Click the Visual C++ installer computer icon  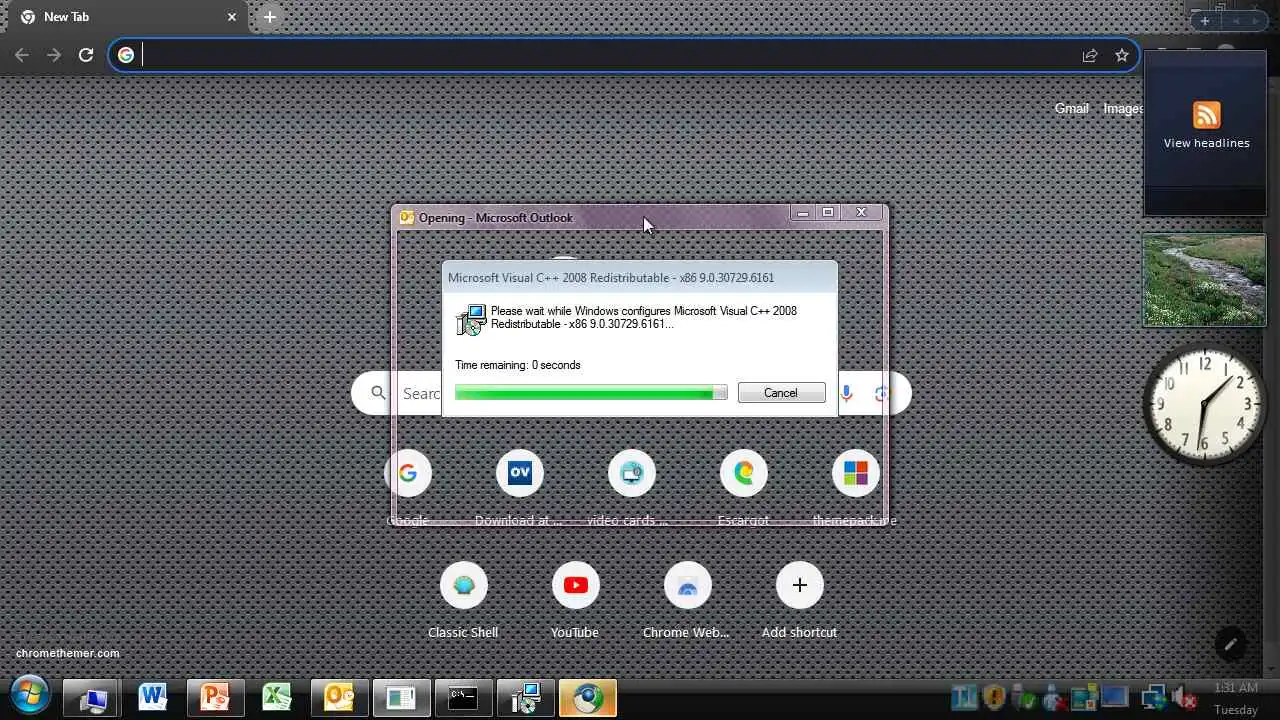coord(471,319)
